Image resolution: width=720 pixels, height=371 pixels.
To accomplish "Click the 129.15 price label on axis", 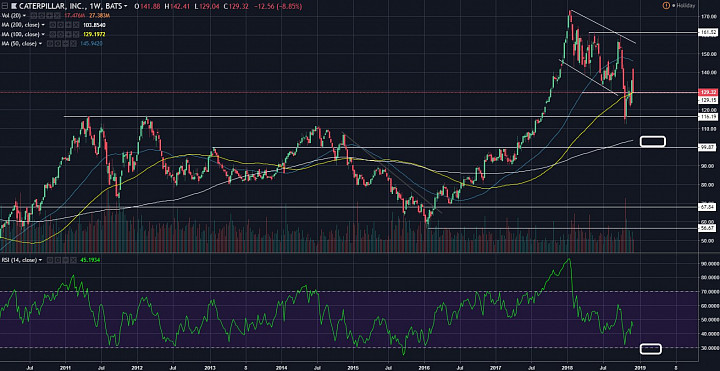I will click(x=707, y=99).
